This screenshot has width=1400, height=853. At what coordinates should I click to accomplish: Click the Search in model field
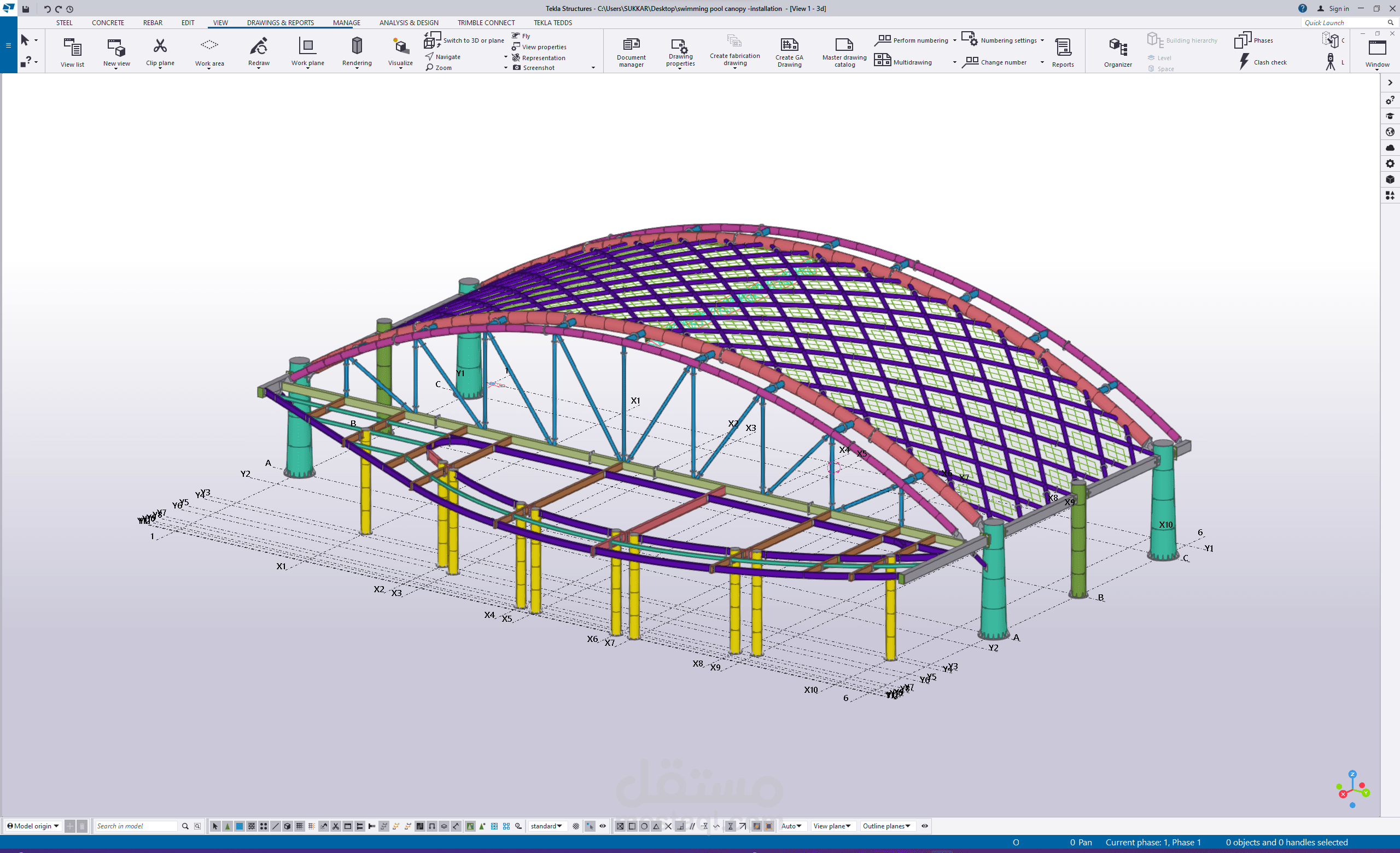pyautogui.click(x=135, y=826)
